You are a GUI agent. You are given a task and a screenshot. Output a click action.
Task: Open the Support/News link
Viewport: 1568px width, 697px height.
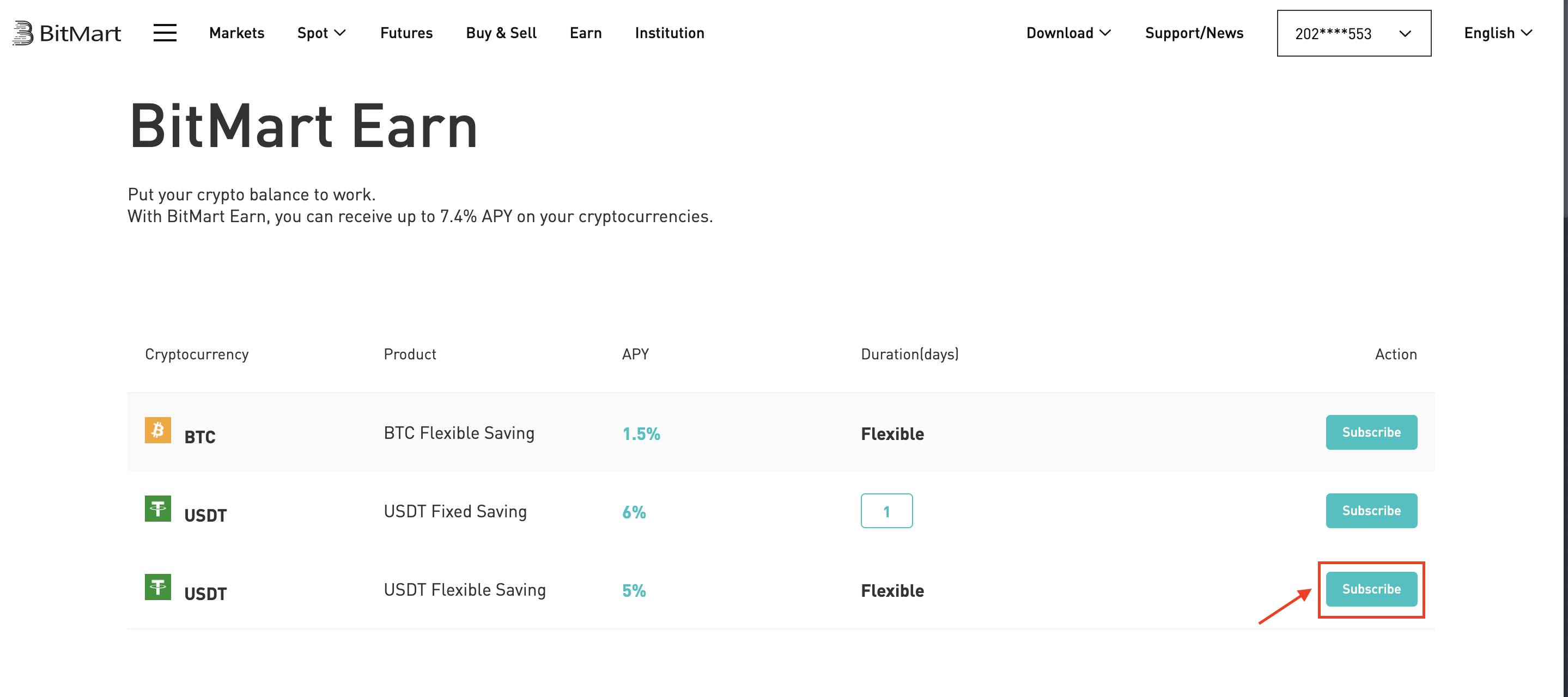[x=1194, y=33]
